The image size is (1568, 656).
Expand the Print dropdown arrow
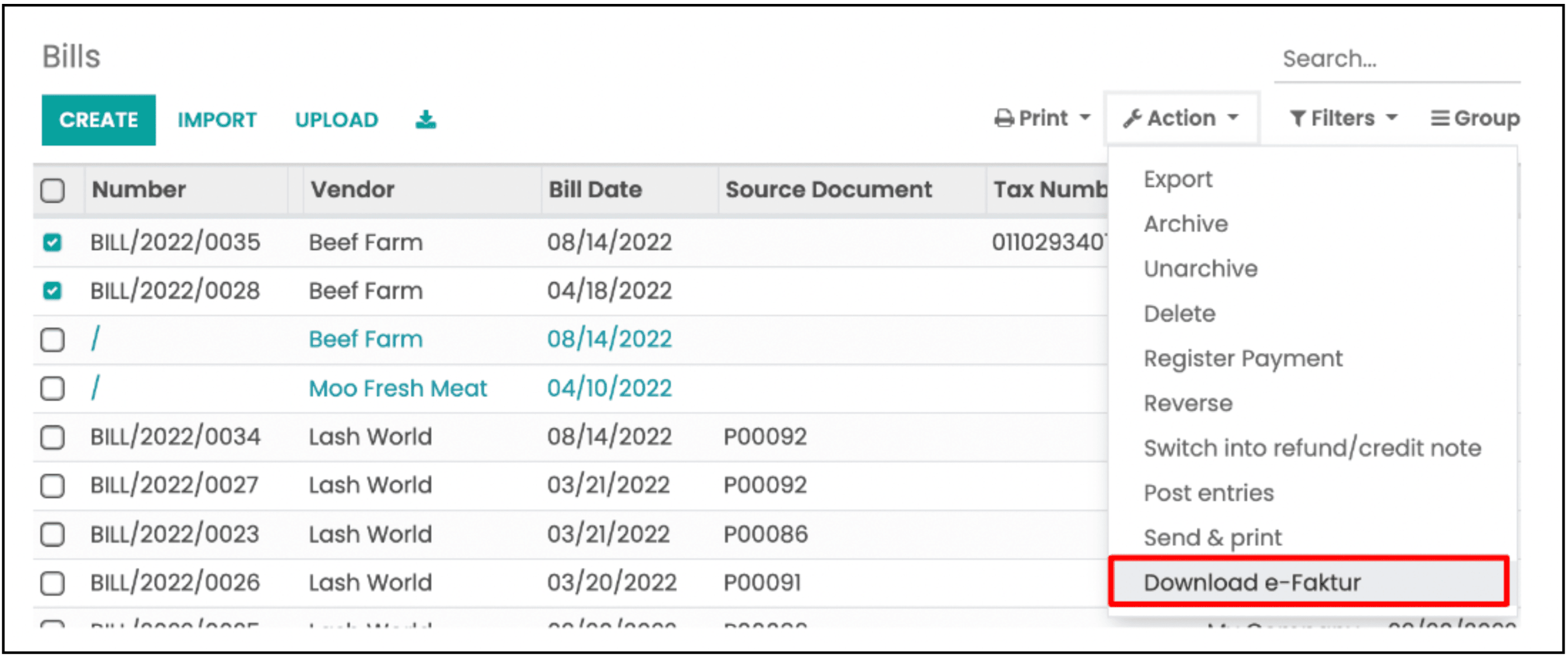click(x=1084, y=117)
